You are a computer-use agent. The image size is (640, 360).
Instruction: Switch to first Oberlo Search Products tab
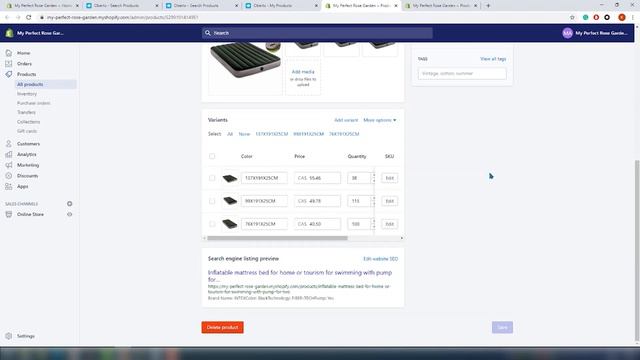click(122, 6)
